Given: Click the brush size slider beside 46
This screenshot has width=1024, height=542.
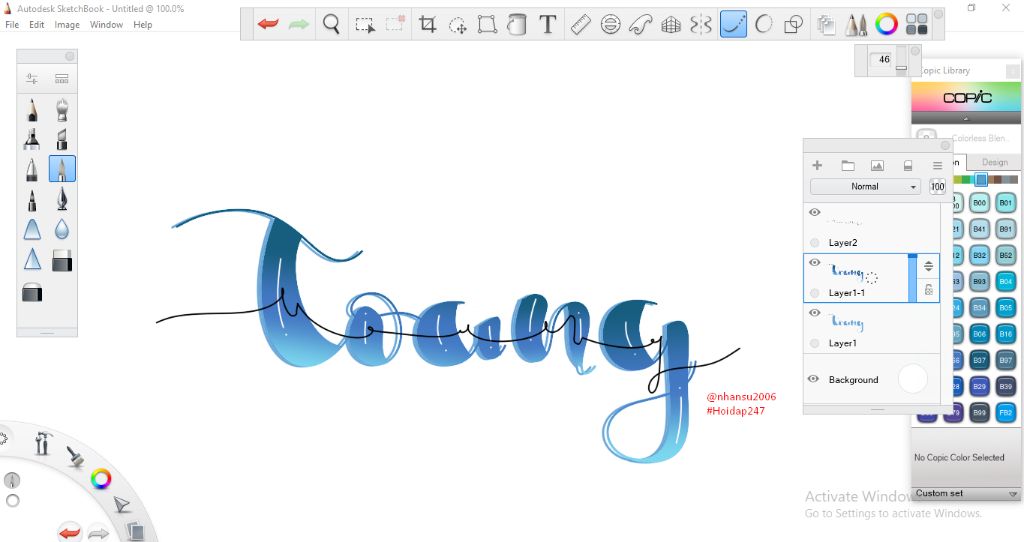Looking at the screenshot, I should point(901,60).
